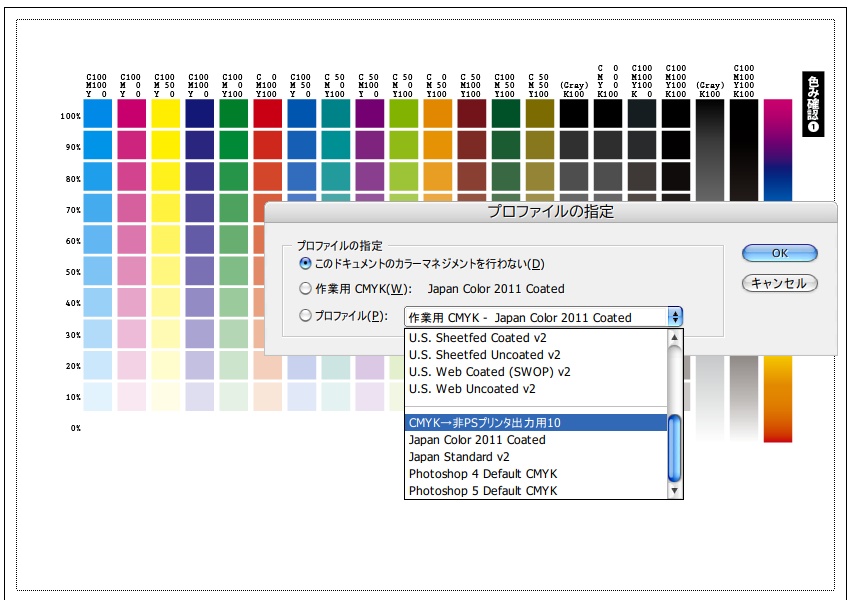Viewport: 850px width, 600px height.
Task: Select U.S. Sheetfed Coated v2 from the list
Action: click(490, 337)
